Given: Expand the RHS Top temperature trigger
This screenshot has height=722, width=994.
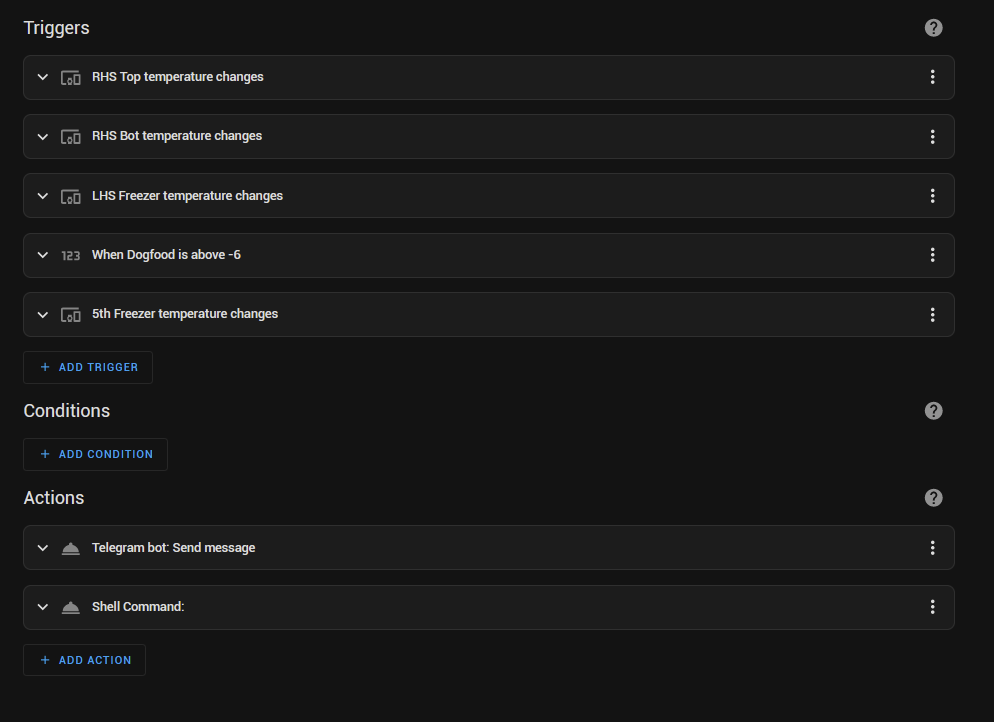Looking at the screenshot, I should coord(42,77).
